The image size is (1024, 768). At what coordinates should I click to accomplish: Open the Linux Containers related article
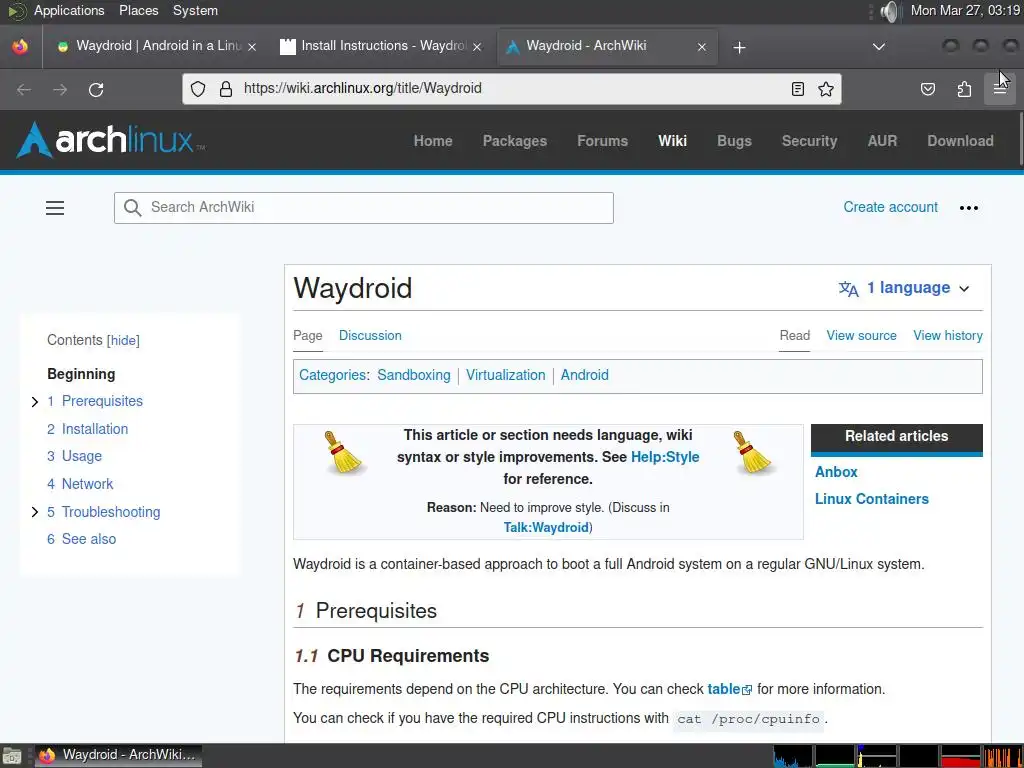(871, 499)
